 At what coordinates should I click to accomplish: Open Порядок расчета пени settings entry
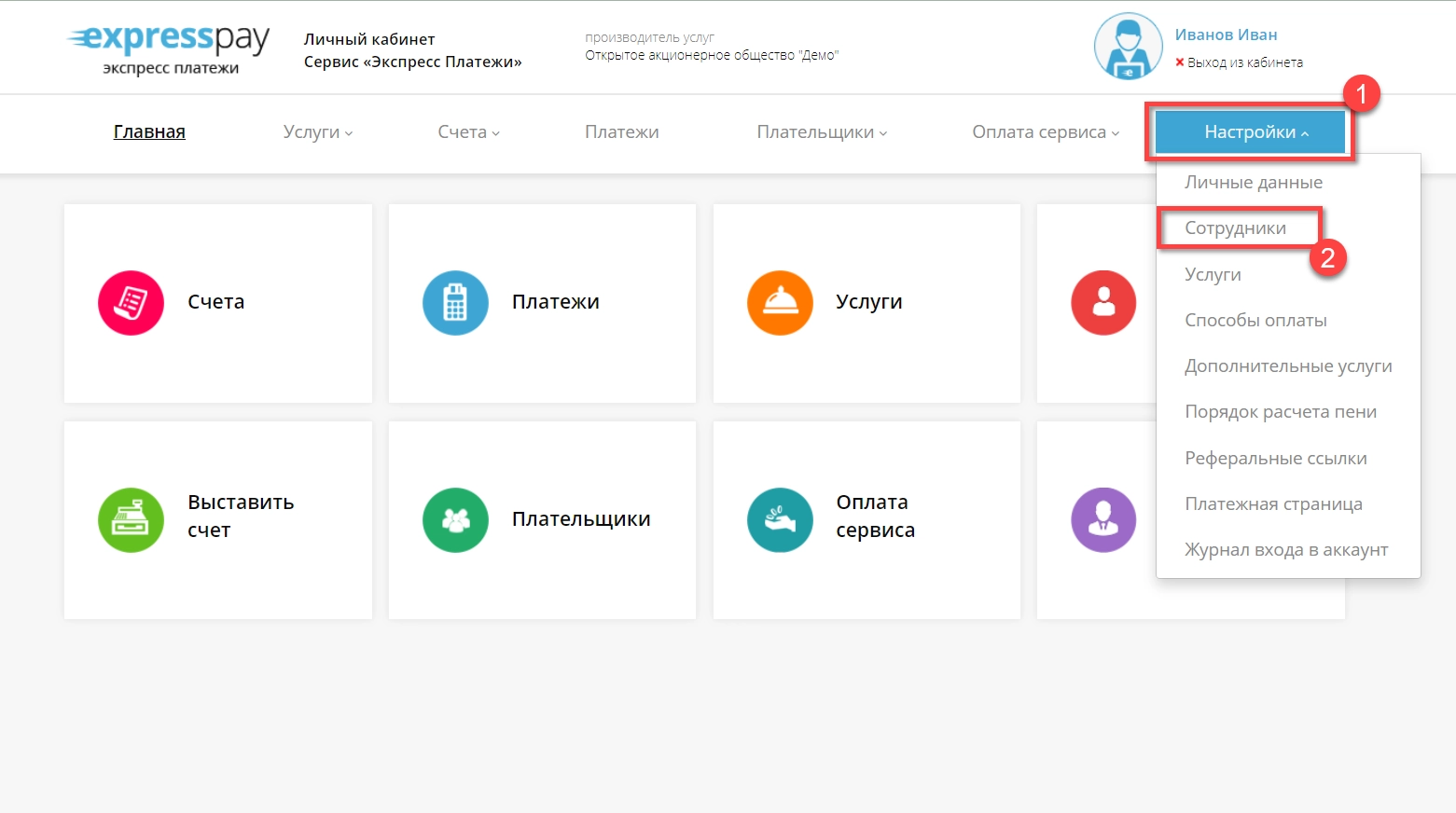[x=1281, y=412]
